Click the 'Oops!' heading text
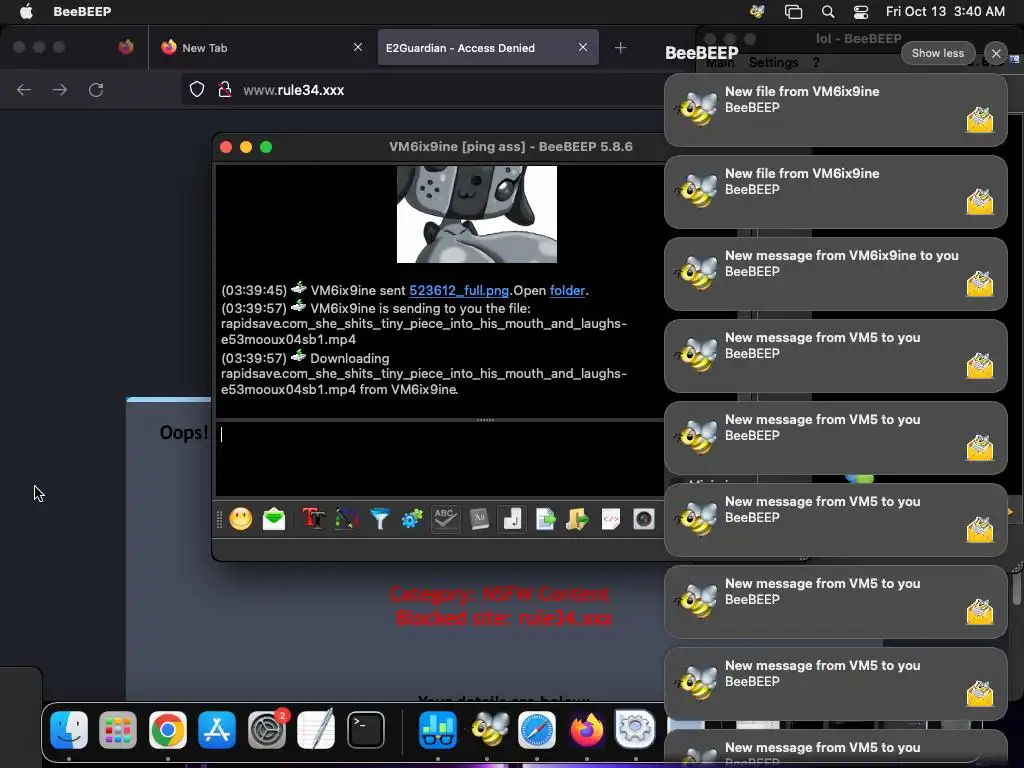The height and width of the screenshot is (768, 1024). coord(184,432)
